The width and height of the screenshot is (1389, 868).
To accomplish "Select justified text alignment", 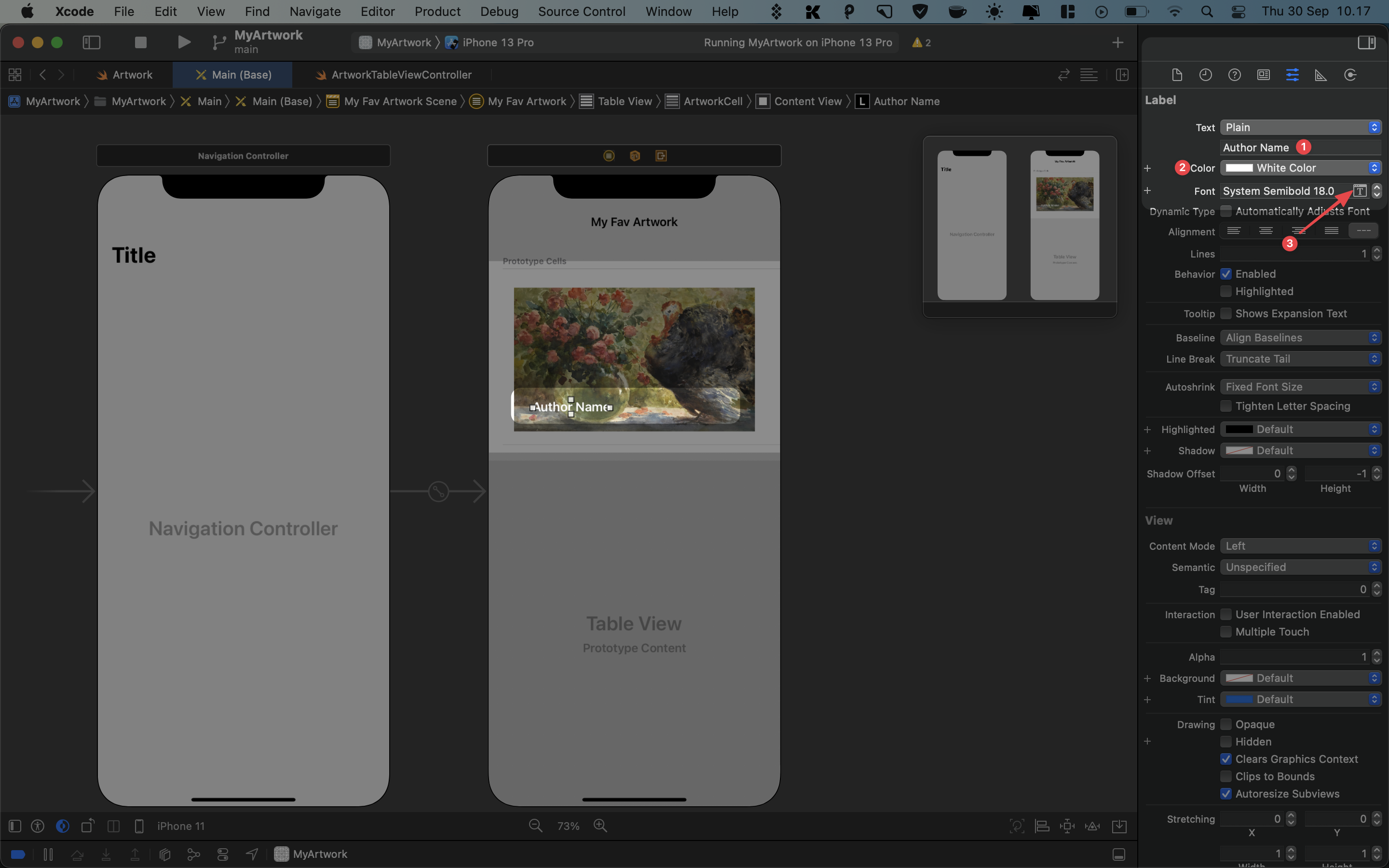I will pyautogui.click(x=1331, y=231).
